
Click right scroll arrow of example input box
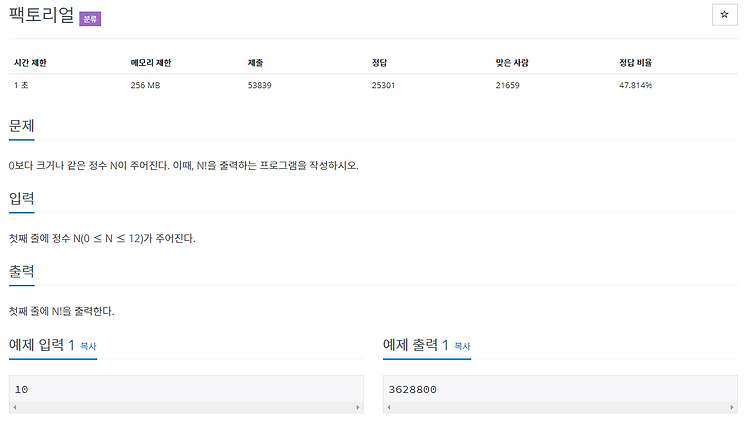(x=358, y=407)
